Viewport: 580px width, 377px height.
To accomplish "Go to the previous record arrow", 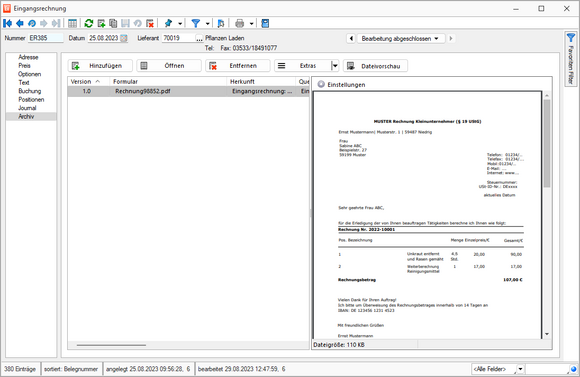I will (x=20, y=23).
